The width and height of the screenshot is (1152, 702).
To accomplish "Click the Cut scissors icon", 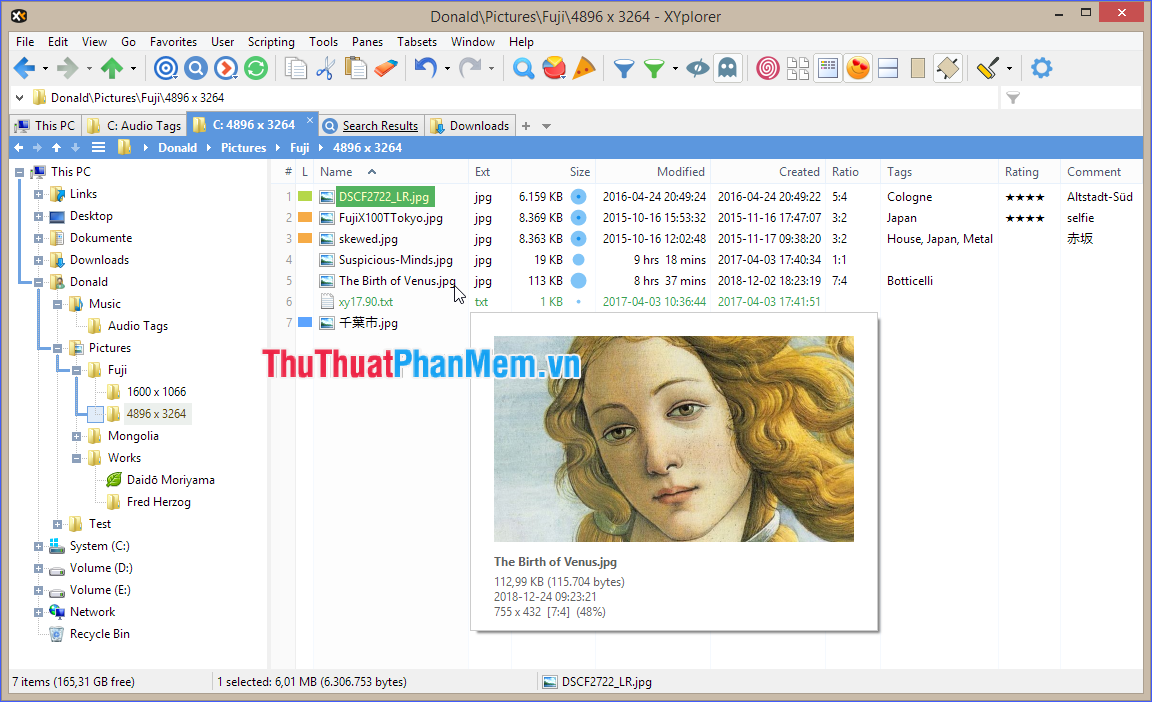I will [x=325, y=68].
